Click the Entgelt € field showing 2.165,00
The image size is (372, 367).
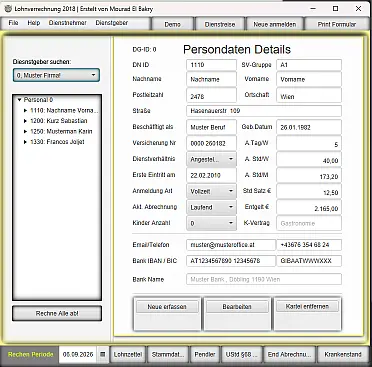point(309,207)
